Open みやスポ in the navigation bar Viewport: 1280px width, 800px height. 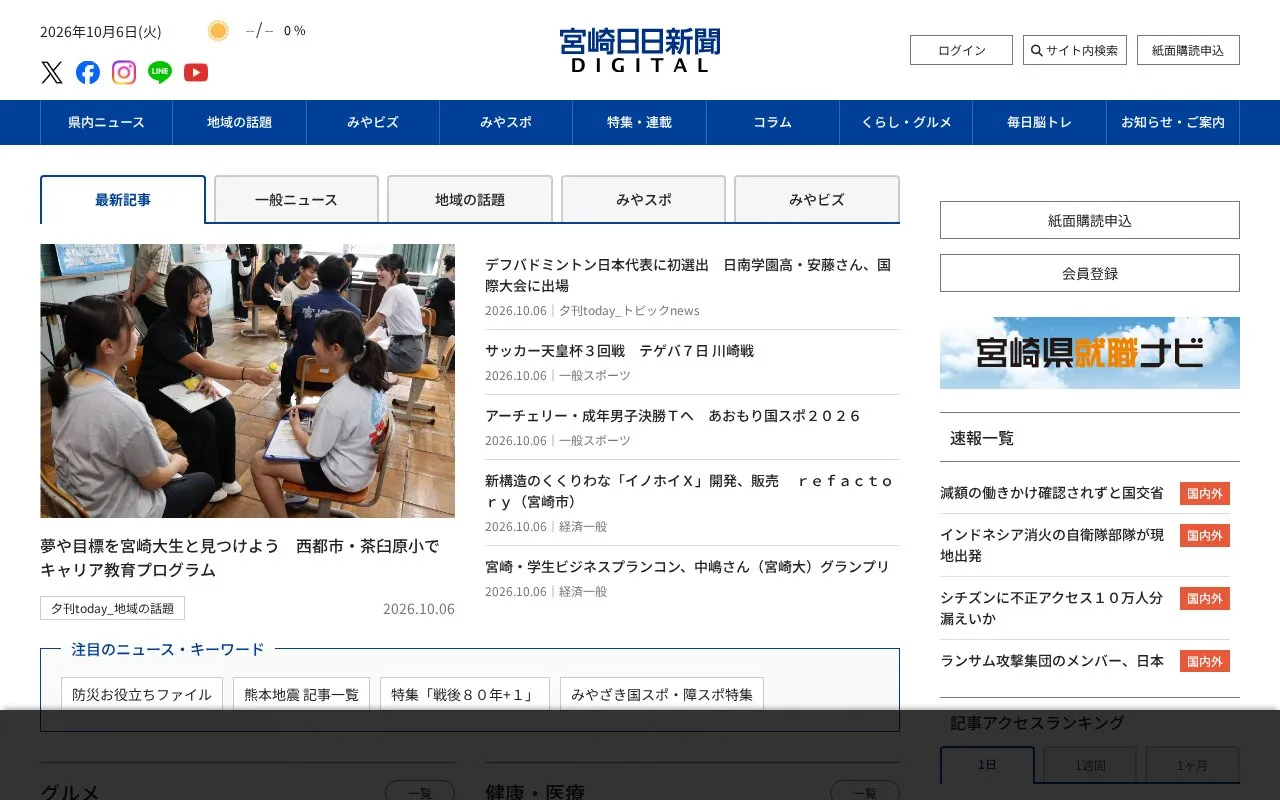coord(506,122)
